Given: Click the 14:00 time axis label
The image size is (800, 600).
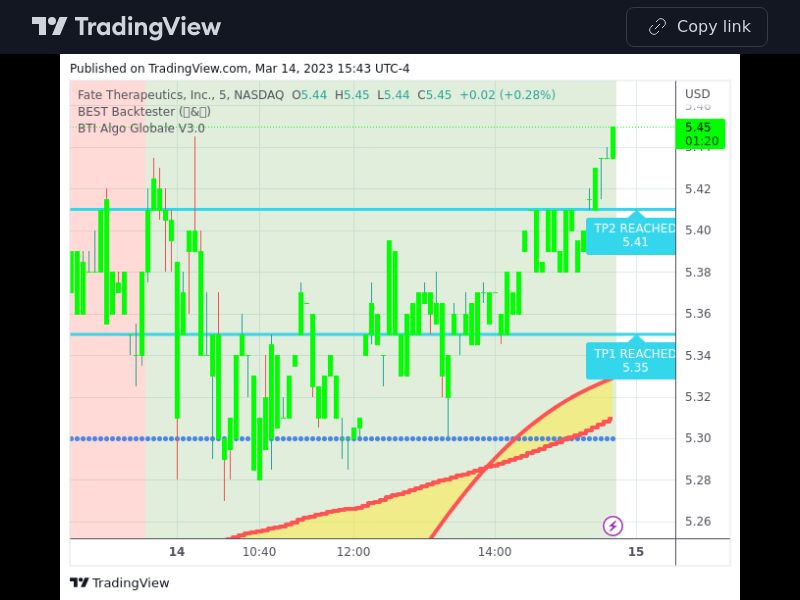Looking at the screenshot, I should click(494, 552).
